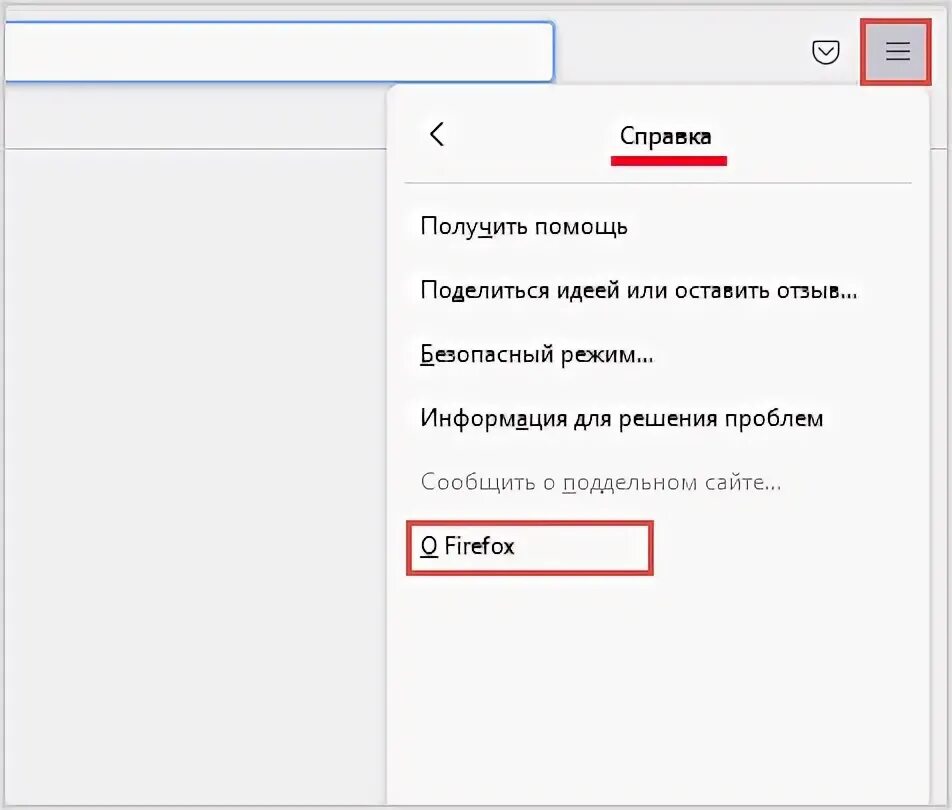Select the О Firefox menu entry
This screenshot has height=810, width=952.
point(529,547)
